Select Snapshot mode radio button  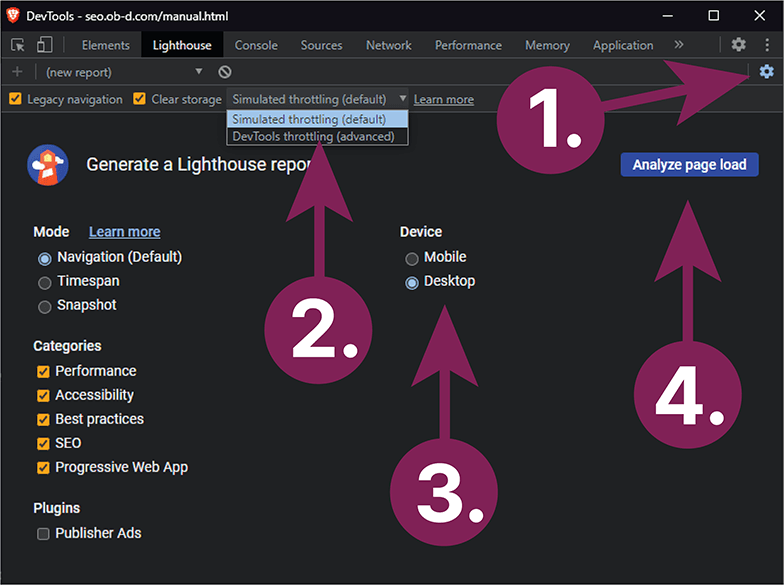[x=45, y=307]
